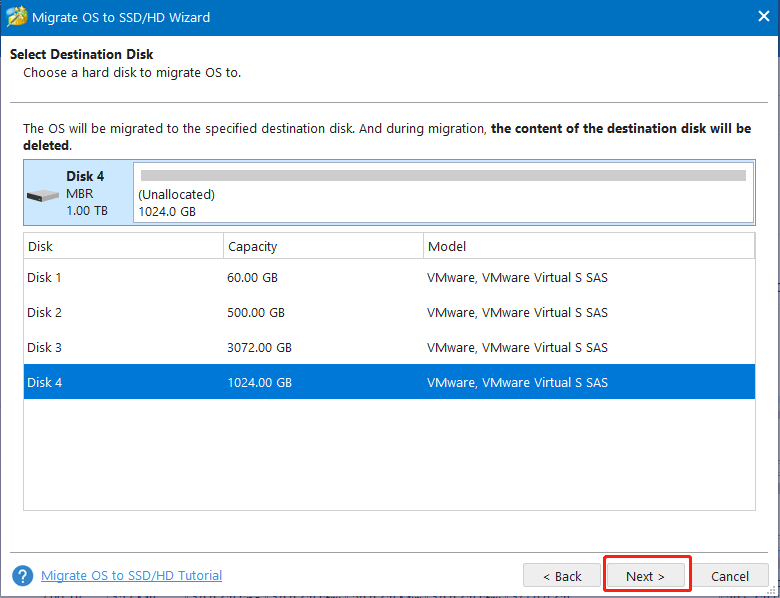The height and width of the screenshot is (598, 780).
Task: Click the Model column header
Action: point(588,246)
